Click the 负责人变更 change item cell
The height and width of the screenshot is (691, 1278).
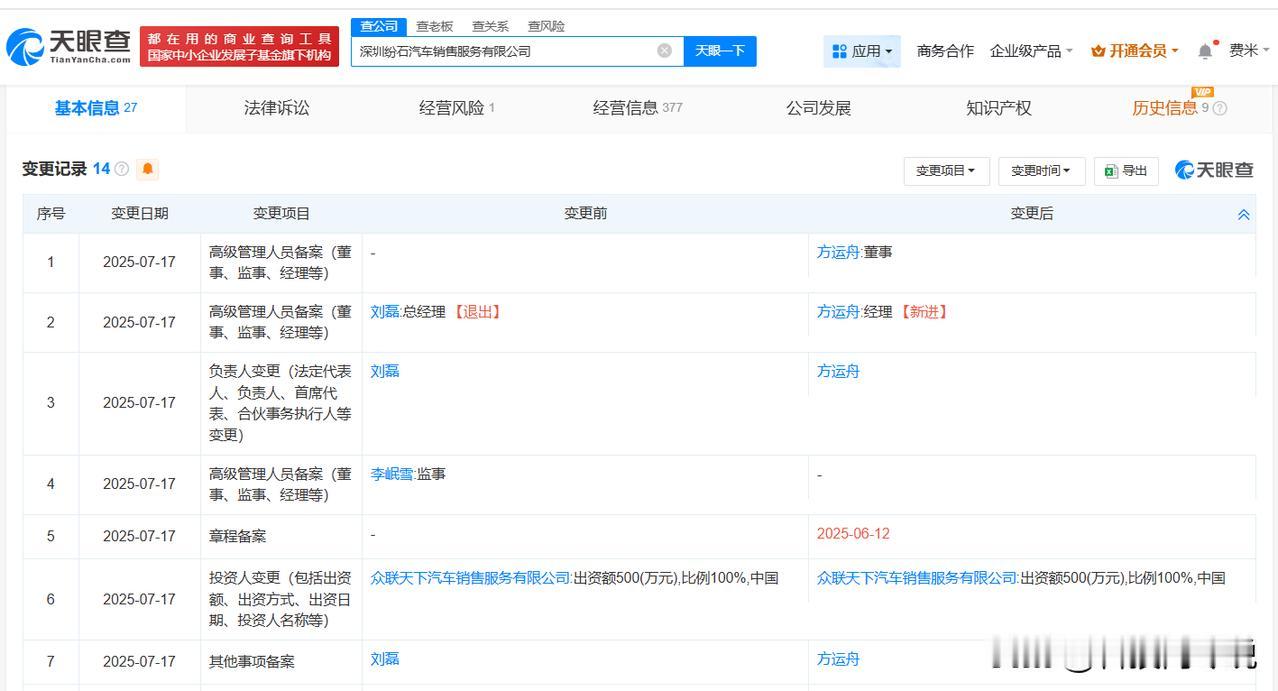click(x=280, y=403)
